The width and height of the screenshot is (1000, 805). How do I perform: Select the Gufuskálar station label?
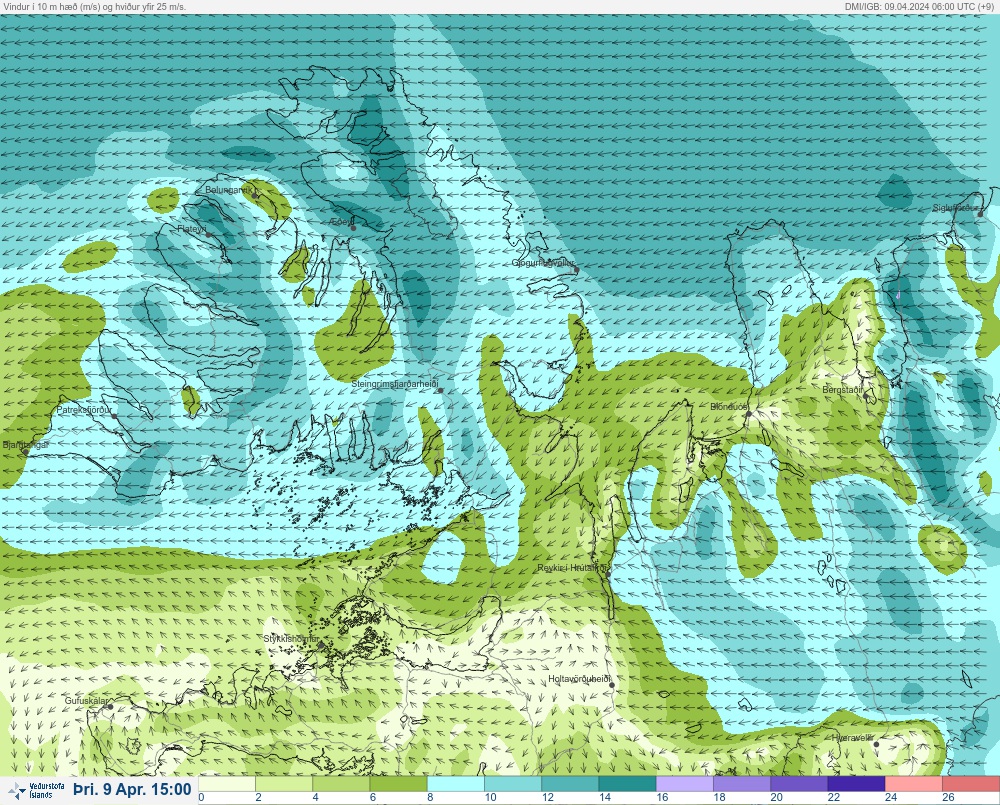pyautogui.click(x=86, y=700)
